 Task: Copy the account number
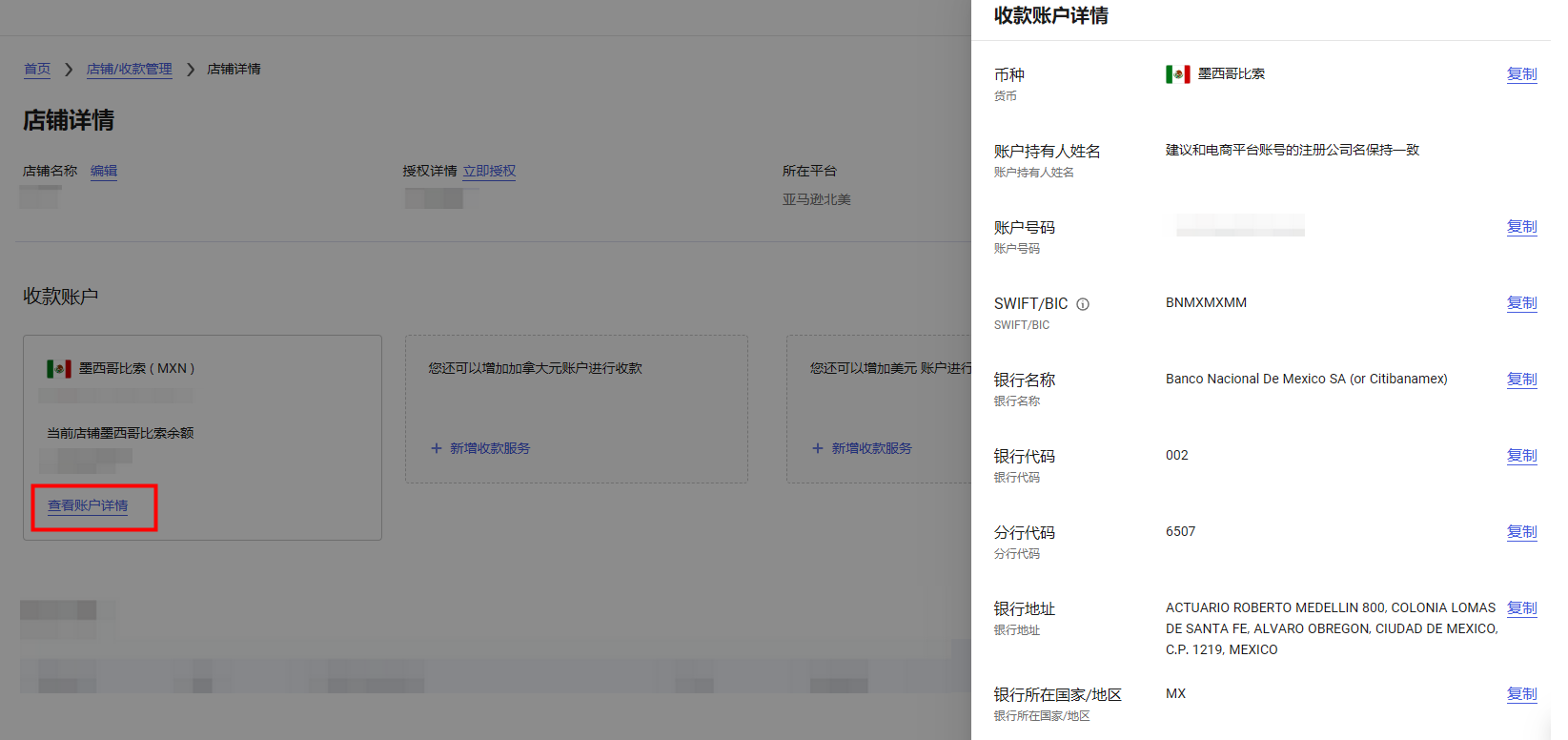tap(1521, 227)
